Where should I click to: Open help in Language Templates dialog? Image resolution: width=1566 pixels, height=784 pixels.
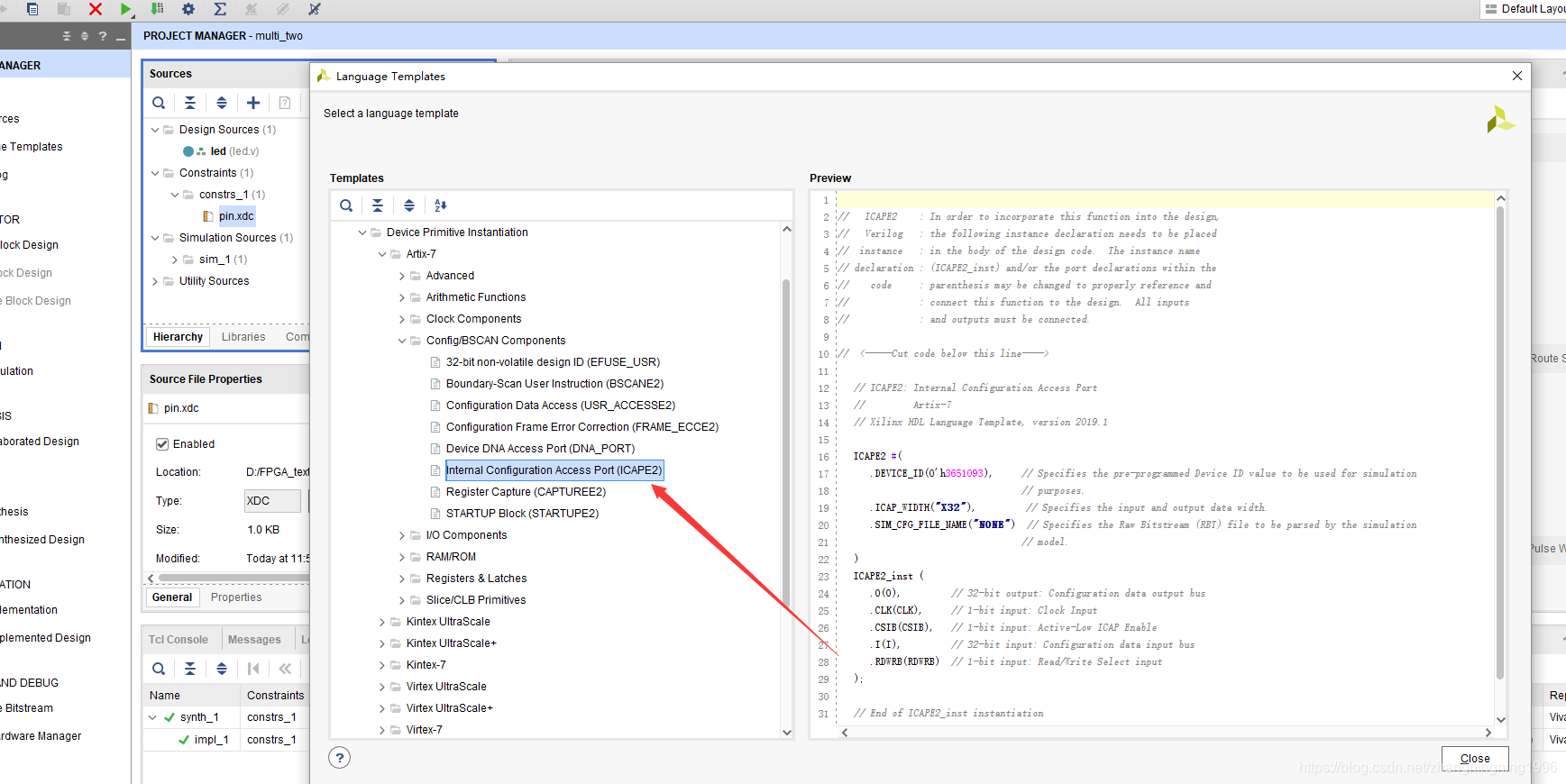point(340,758)
